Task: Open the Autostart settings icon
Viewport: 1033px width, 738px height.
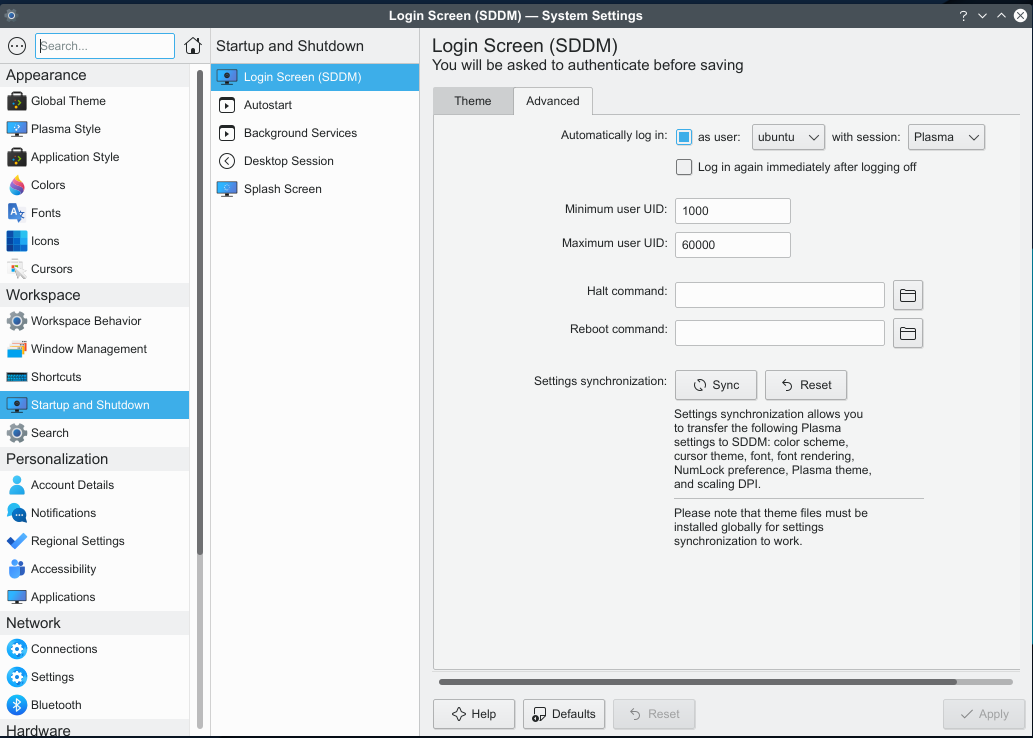Action: tap(226, 105)
